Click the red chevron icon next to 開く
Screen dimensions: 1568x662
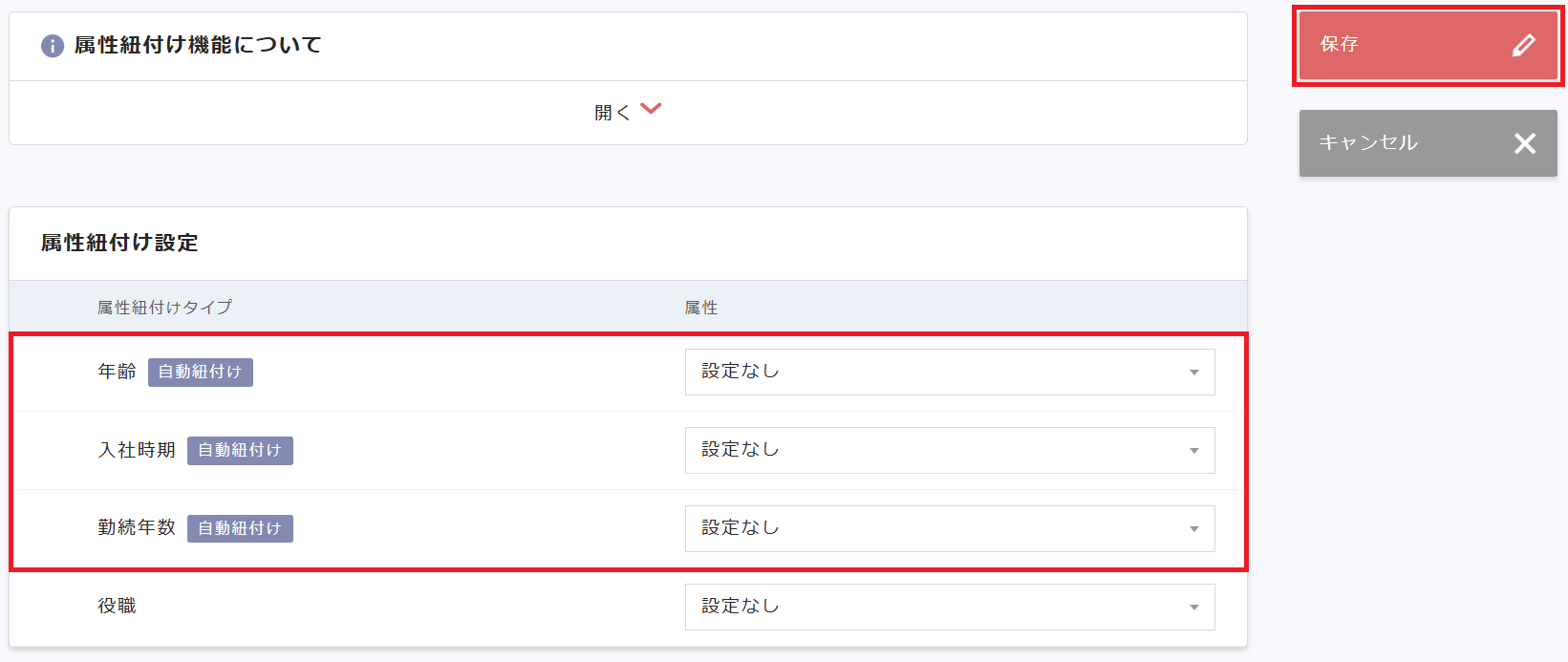tap(651, 109)
